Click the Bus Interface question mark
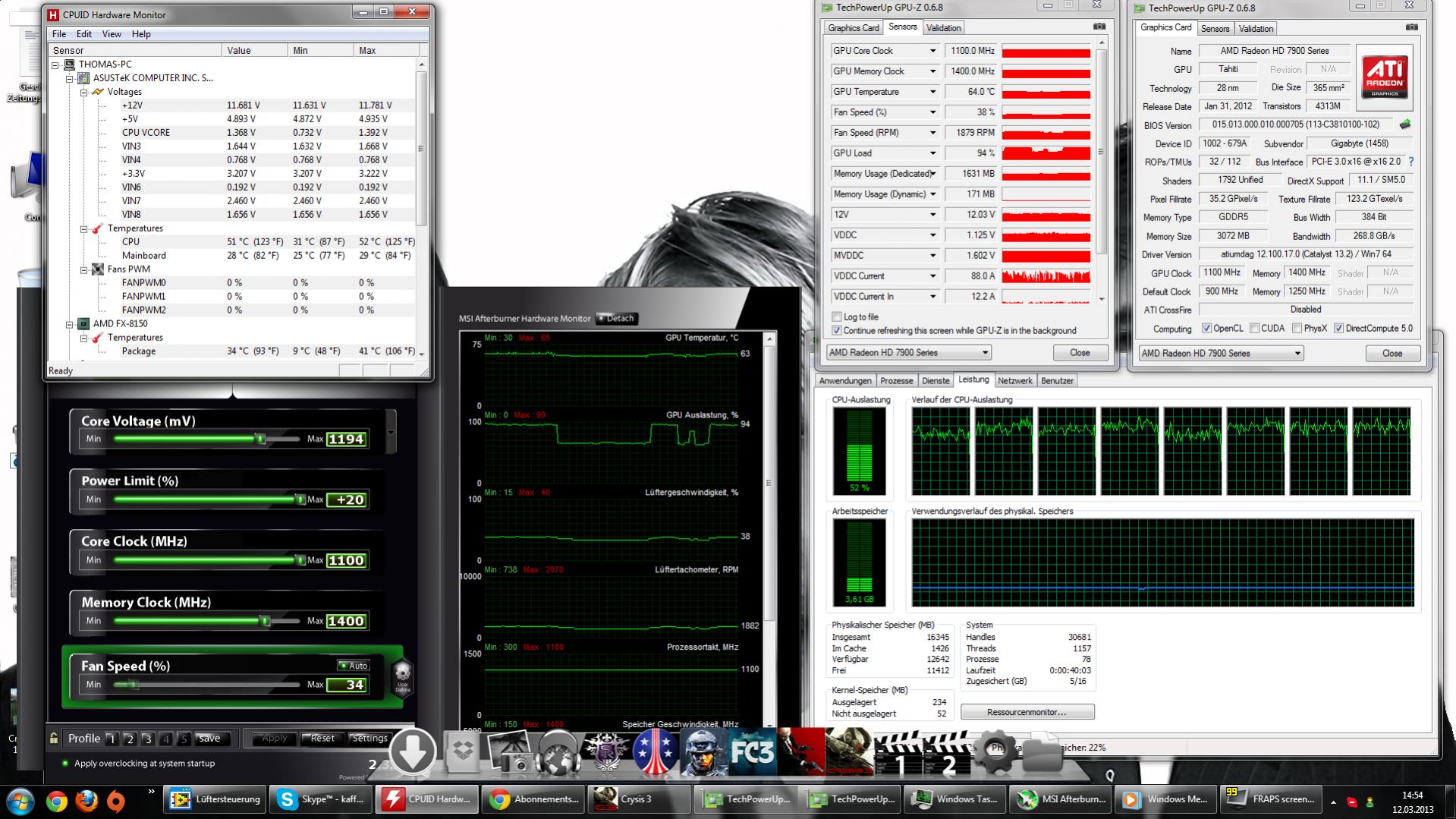The width and height of the screenshot is (1456, 819). (x=1411, y=162)
